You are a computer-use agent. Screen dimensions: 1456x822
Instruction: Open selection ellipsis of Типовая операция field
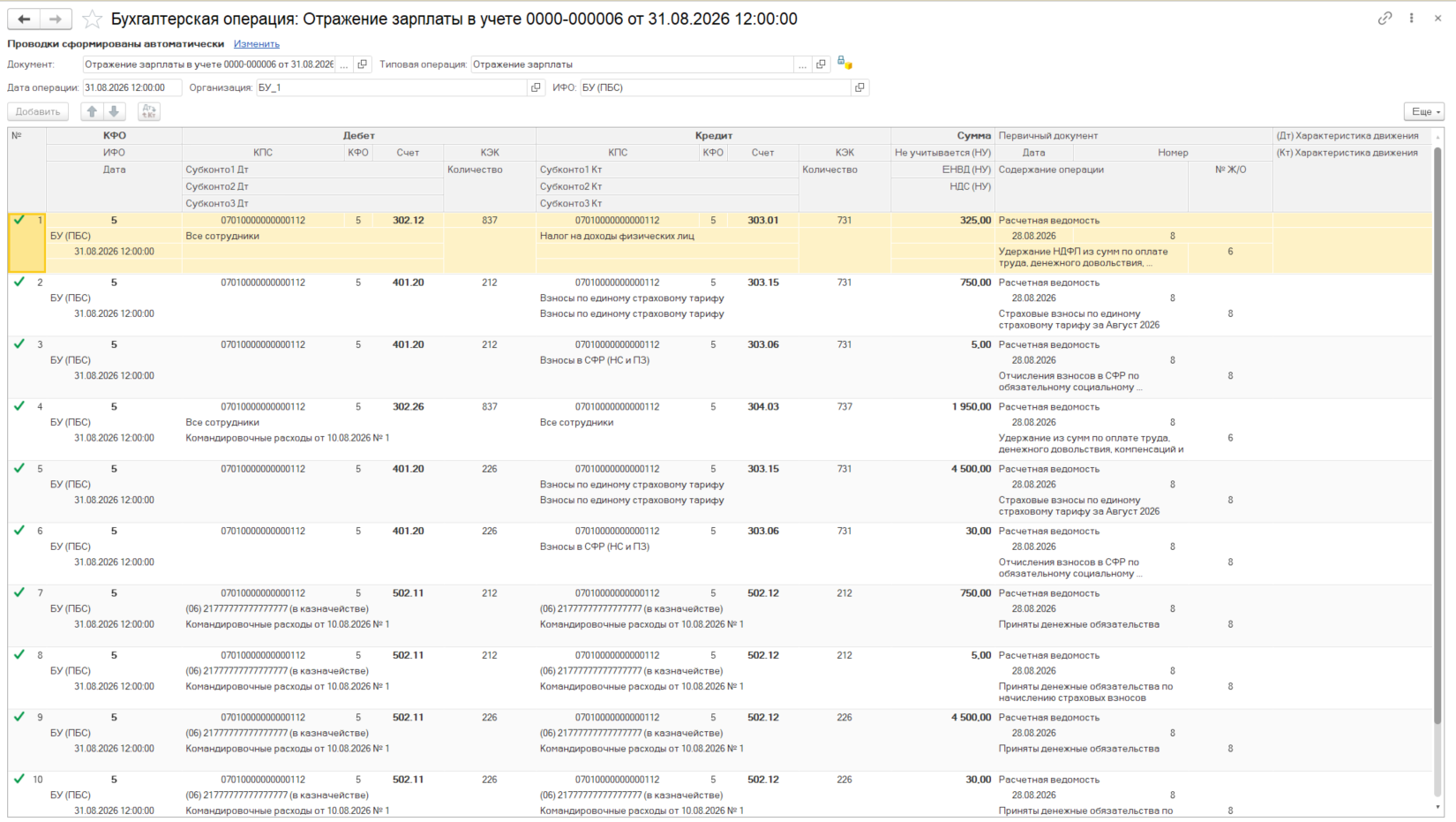tap(802, 64)
